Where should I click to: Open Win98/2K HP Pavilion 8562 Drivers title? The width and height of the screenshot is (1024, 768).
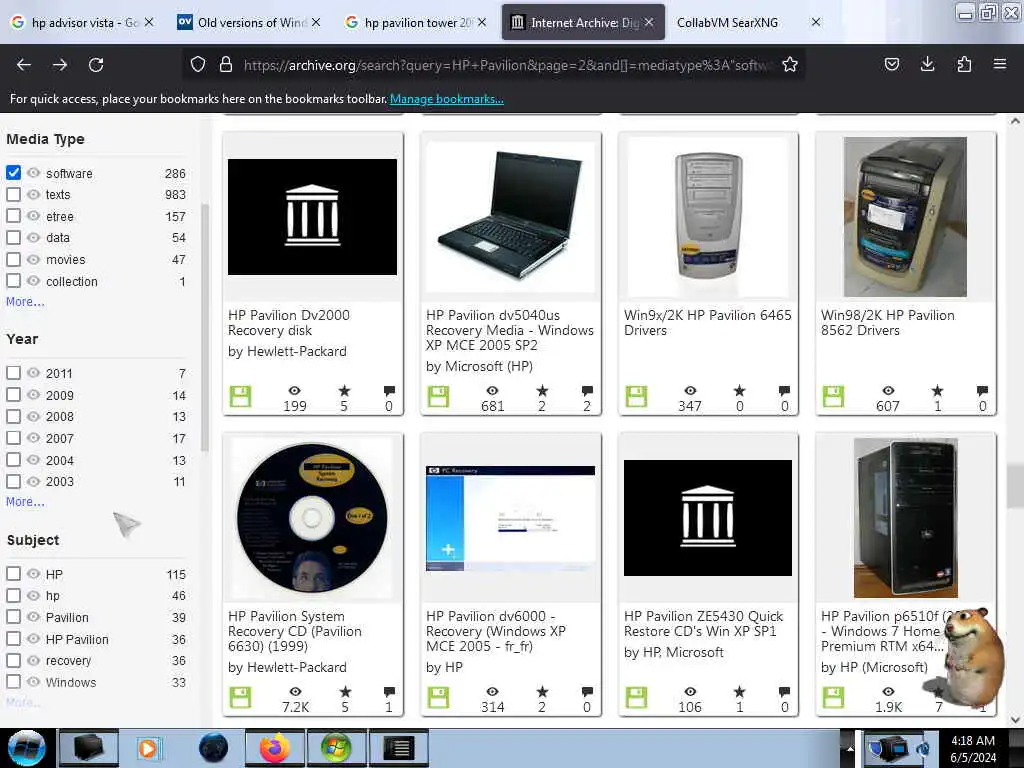888,323
